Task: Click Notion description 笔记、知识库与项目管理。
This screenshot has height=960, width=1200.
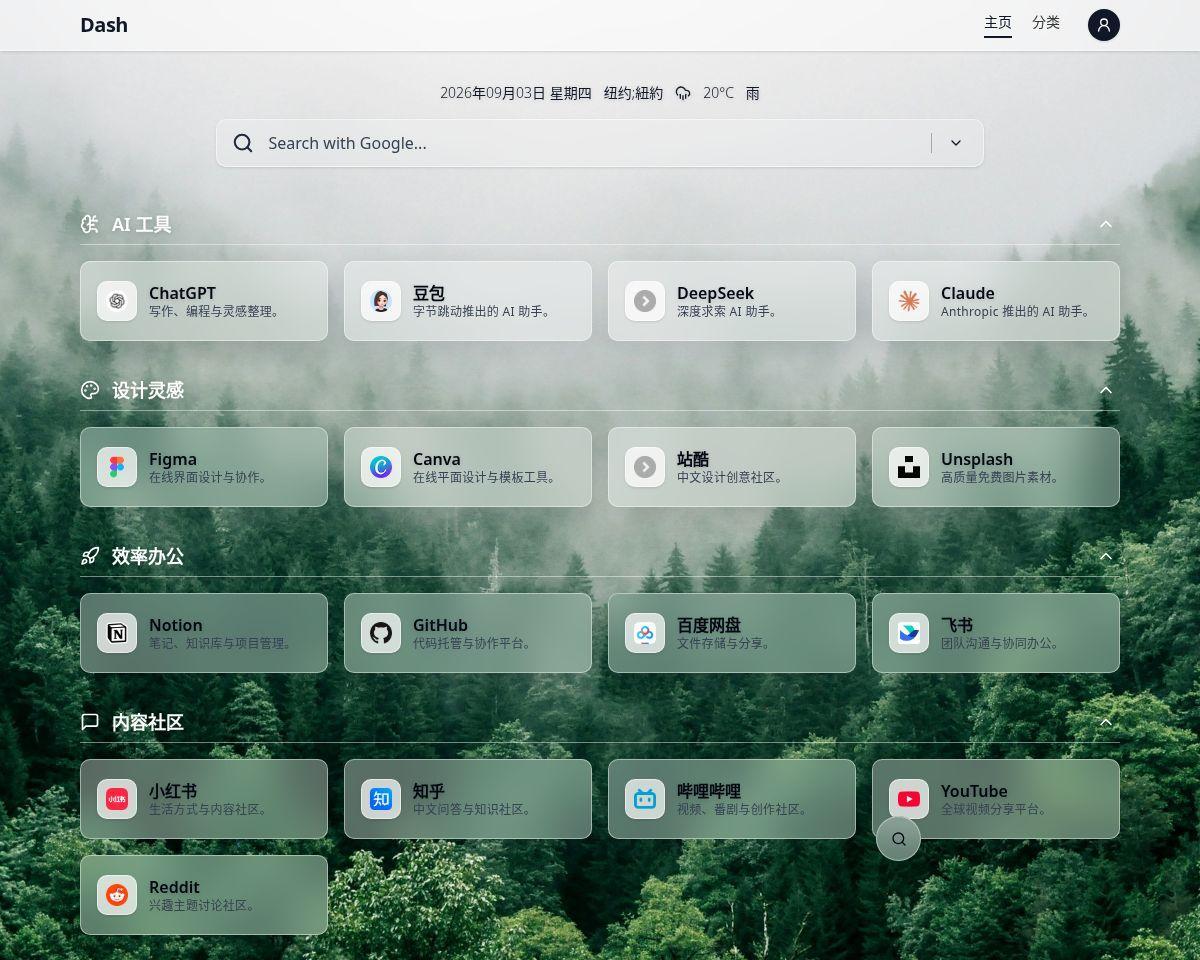Action: pyautogui.click(x=223, y=643)
